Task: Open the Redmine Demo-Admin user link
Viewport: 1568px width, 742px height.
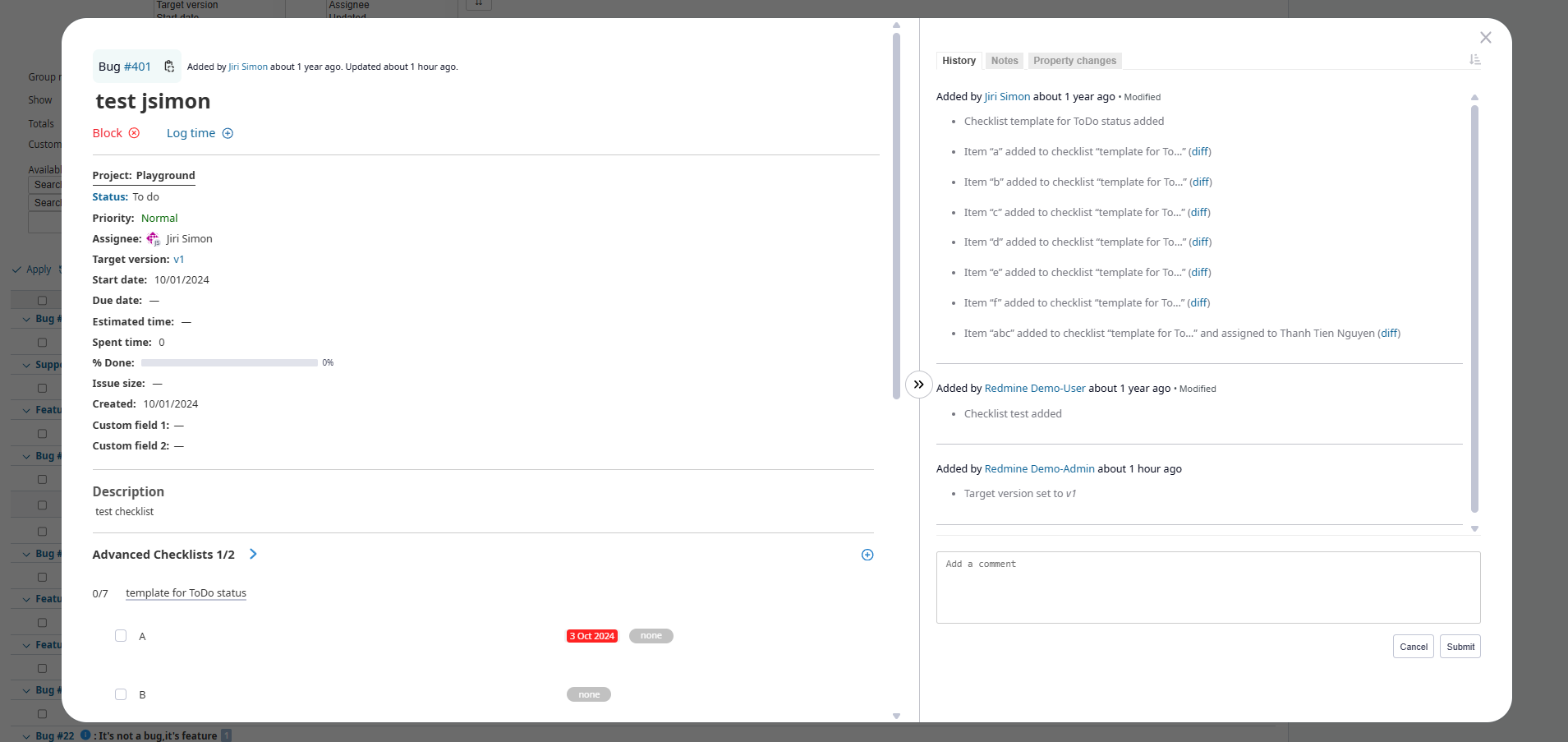Action: (x=1039, y=469)
